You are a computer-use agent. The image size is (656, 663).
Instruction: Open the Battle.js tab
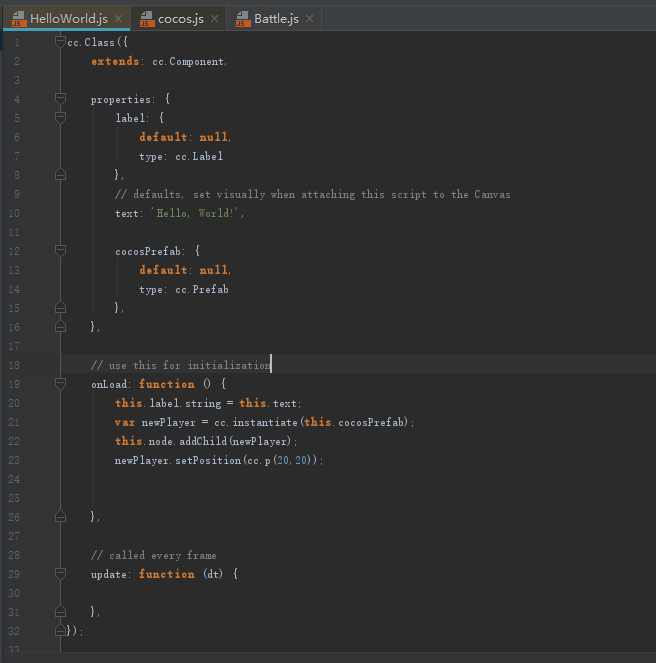(276, 19)
